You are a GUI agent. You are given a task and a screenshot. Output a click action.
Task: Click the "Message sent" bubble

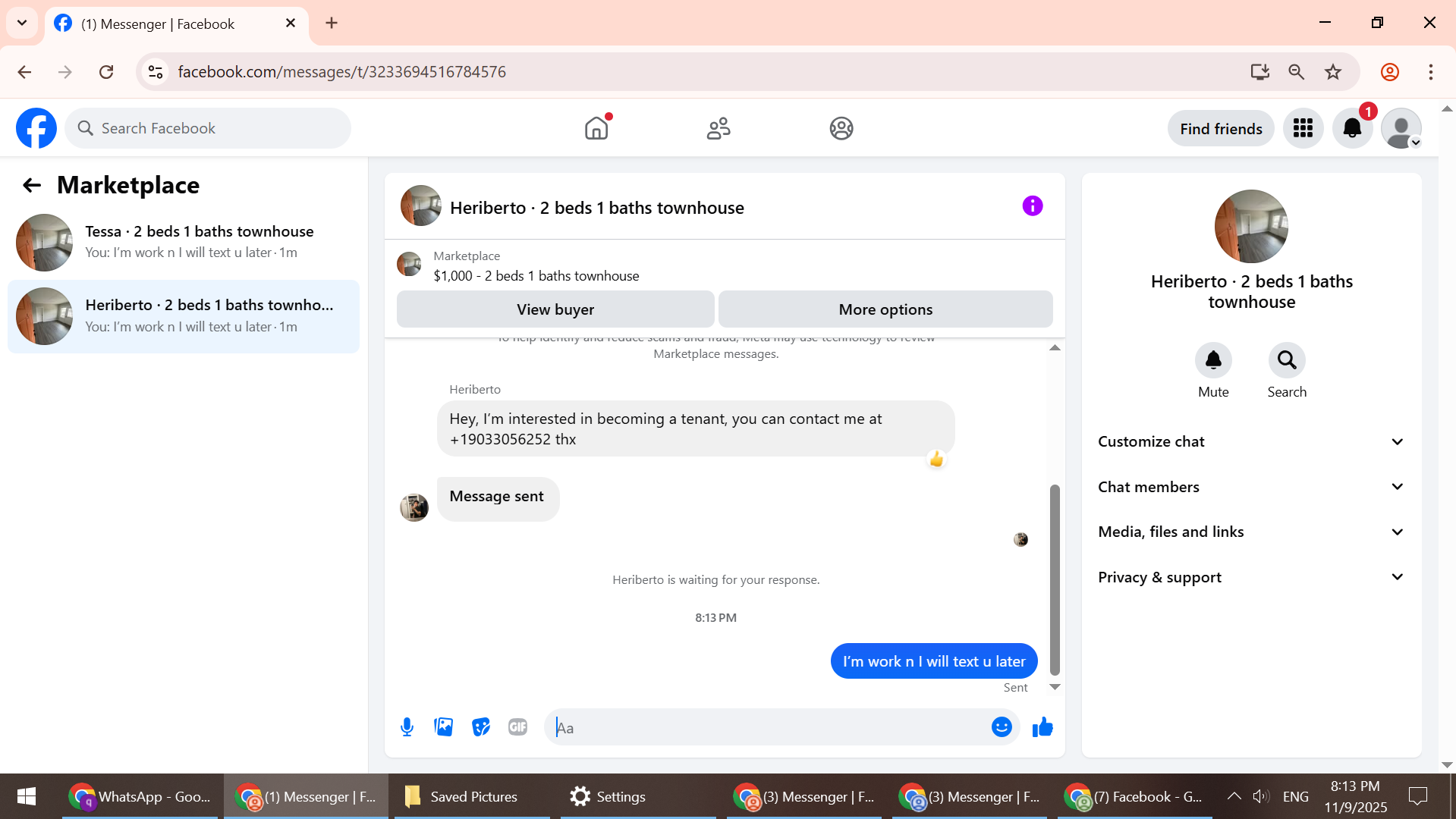(x=498, y=498)
